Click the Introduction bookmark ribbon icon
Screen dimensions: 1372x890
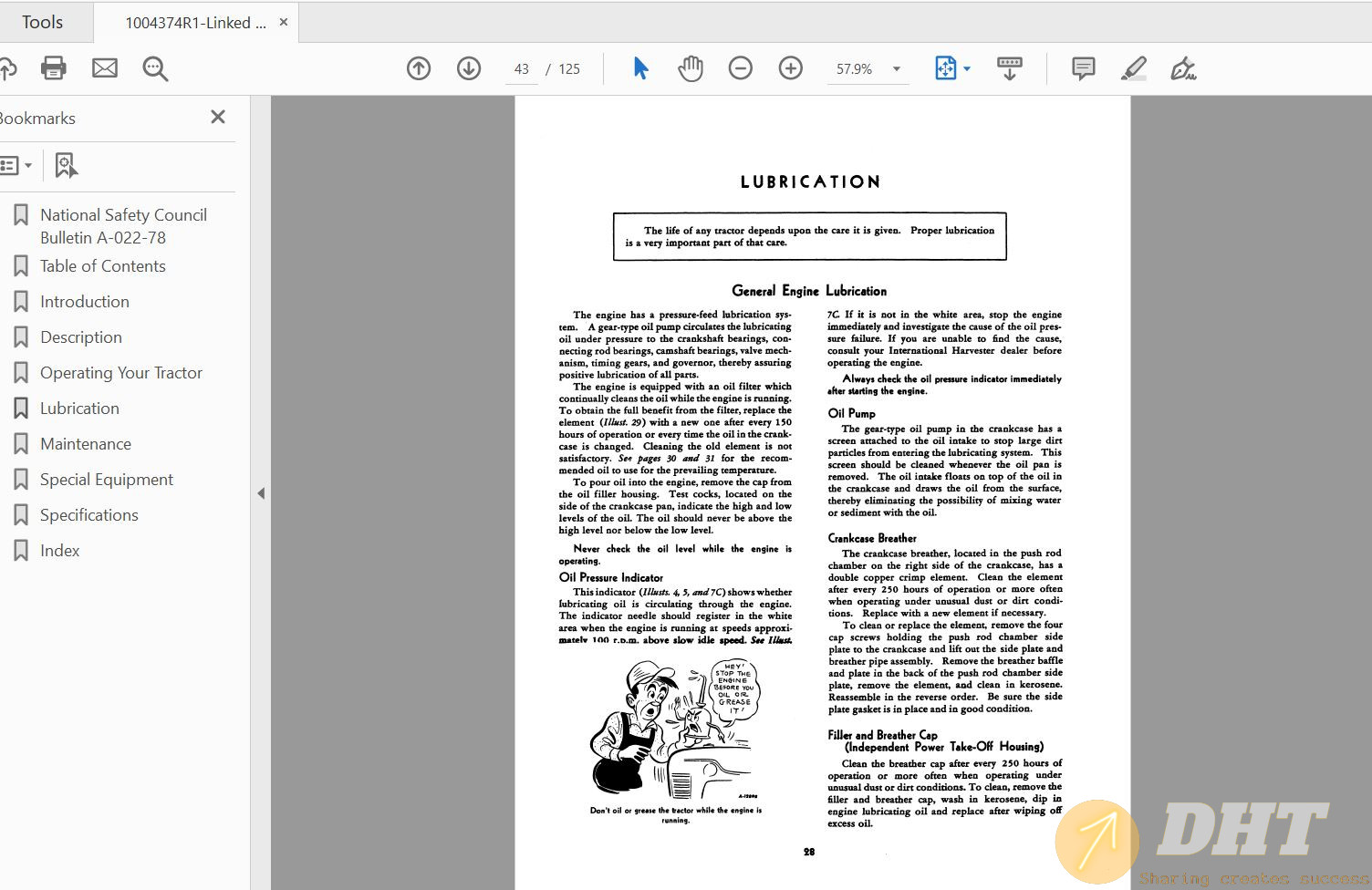coord(20,302)
